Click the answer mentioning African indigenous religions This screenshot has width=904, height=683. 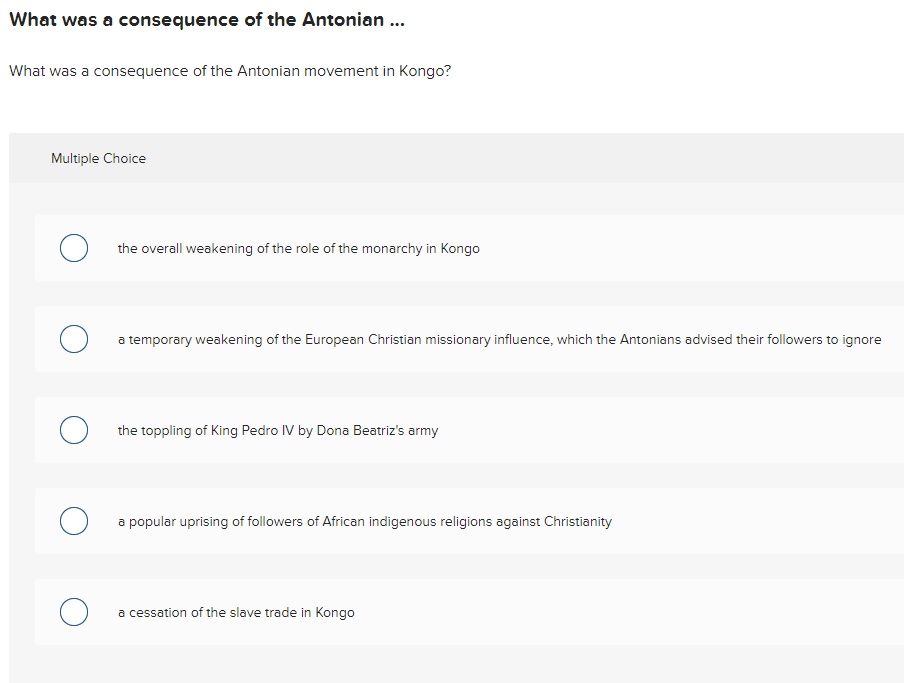point(365,521)
